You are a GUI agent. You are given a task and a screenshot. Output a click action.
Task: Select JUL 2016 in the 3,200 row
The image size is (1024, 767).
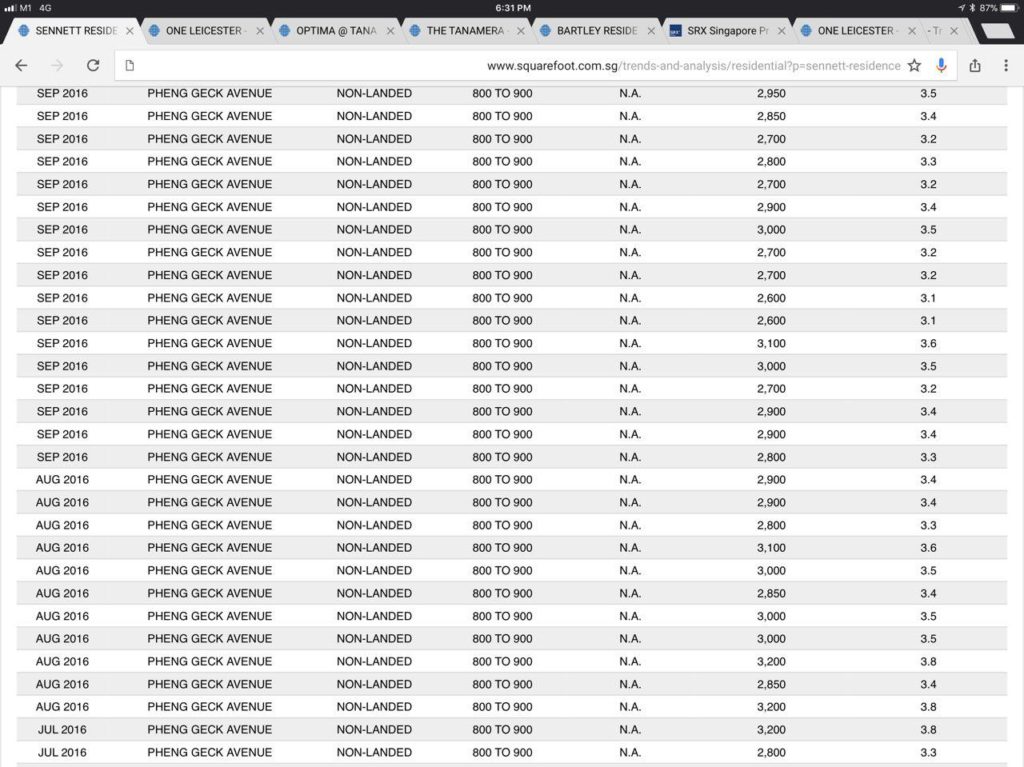62,730
